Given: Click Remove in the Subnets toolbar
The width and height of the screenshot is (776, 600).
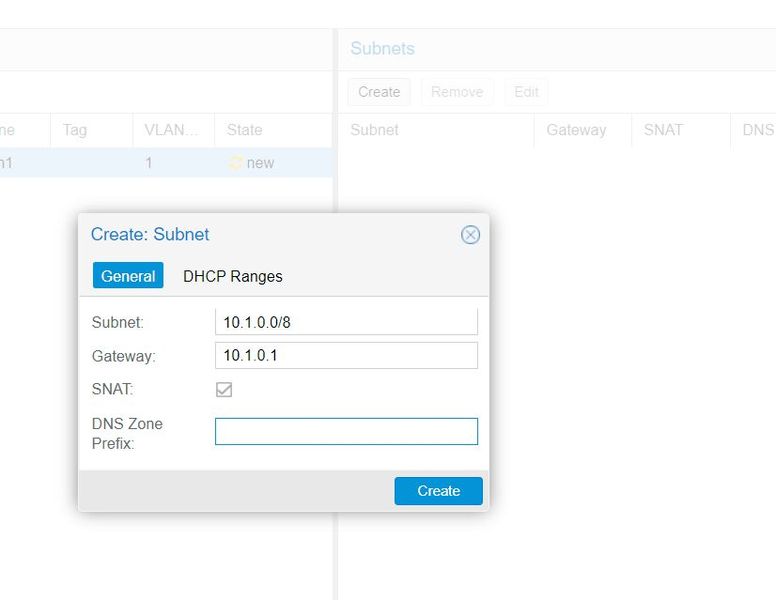Looking at the screenshot, I should pyautogui.click(x=457, y=92).
